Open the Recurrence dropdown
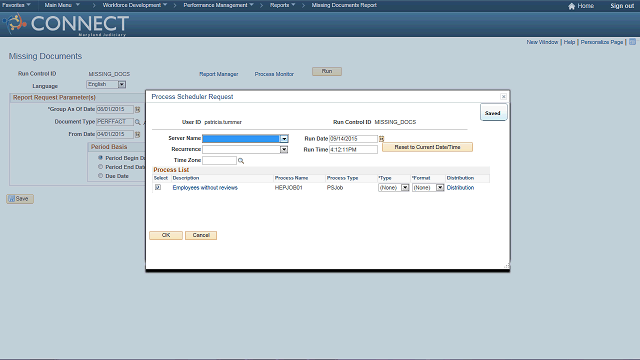The image size is (640, 360). (x=284, y=150)
